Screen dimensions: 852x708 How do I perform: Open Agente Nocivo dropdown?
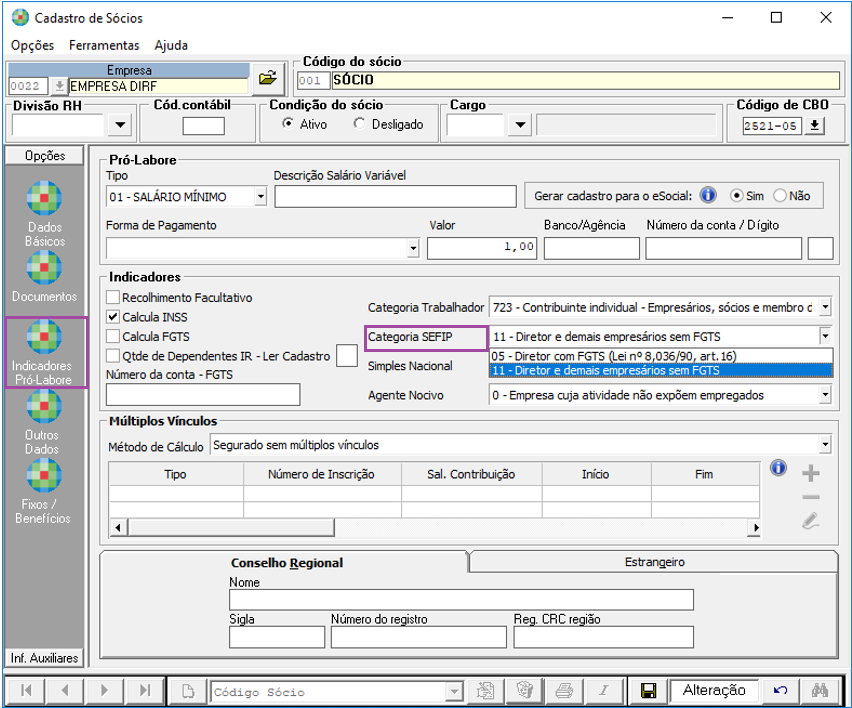click(x=825, y=395)
